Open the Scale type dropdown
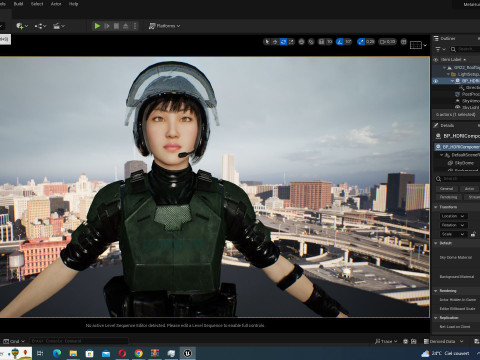 pos(454,234)
